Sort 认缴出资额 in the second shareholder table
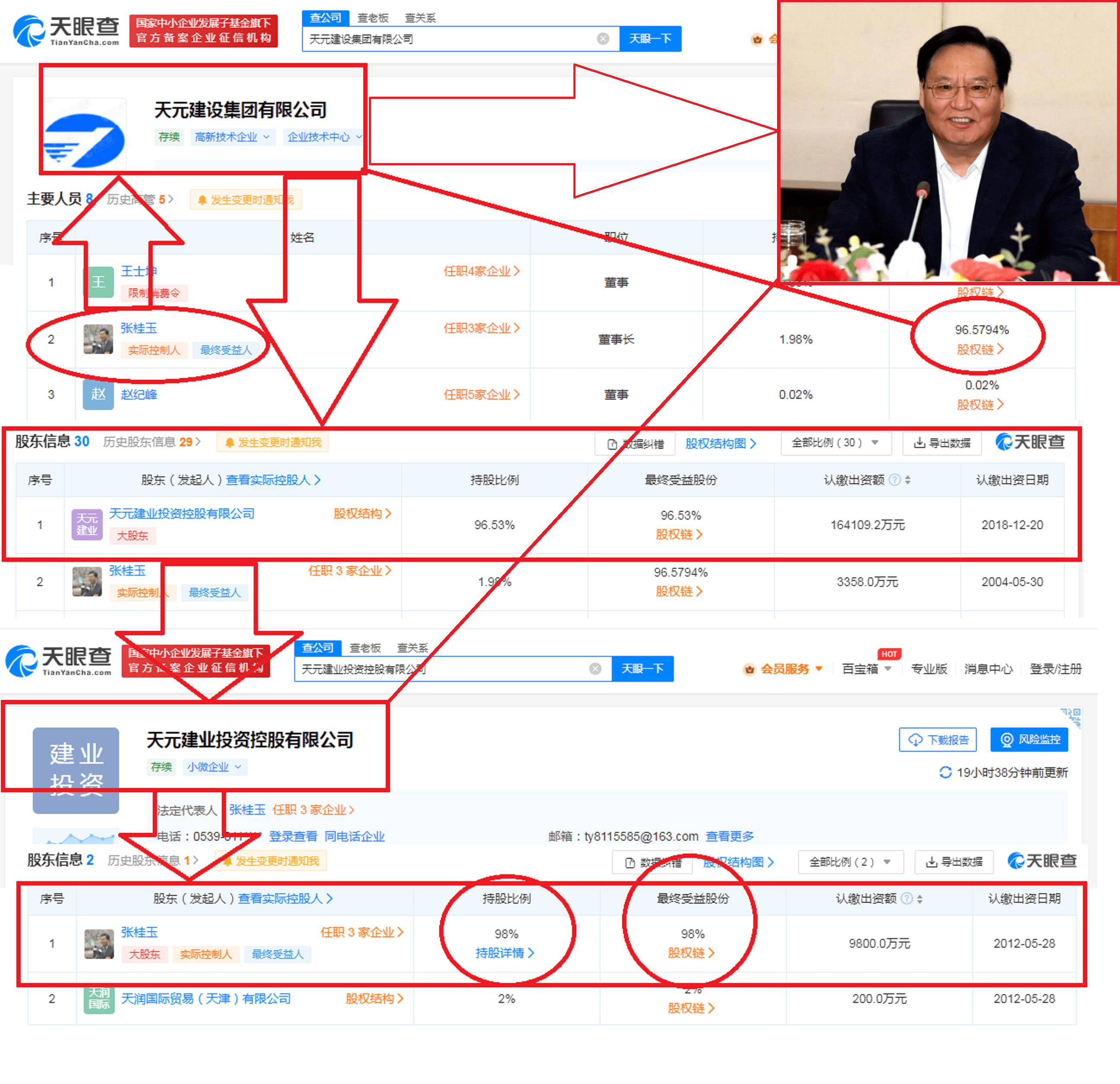 coord(919,899)
